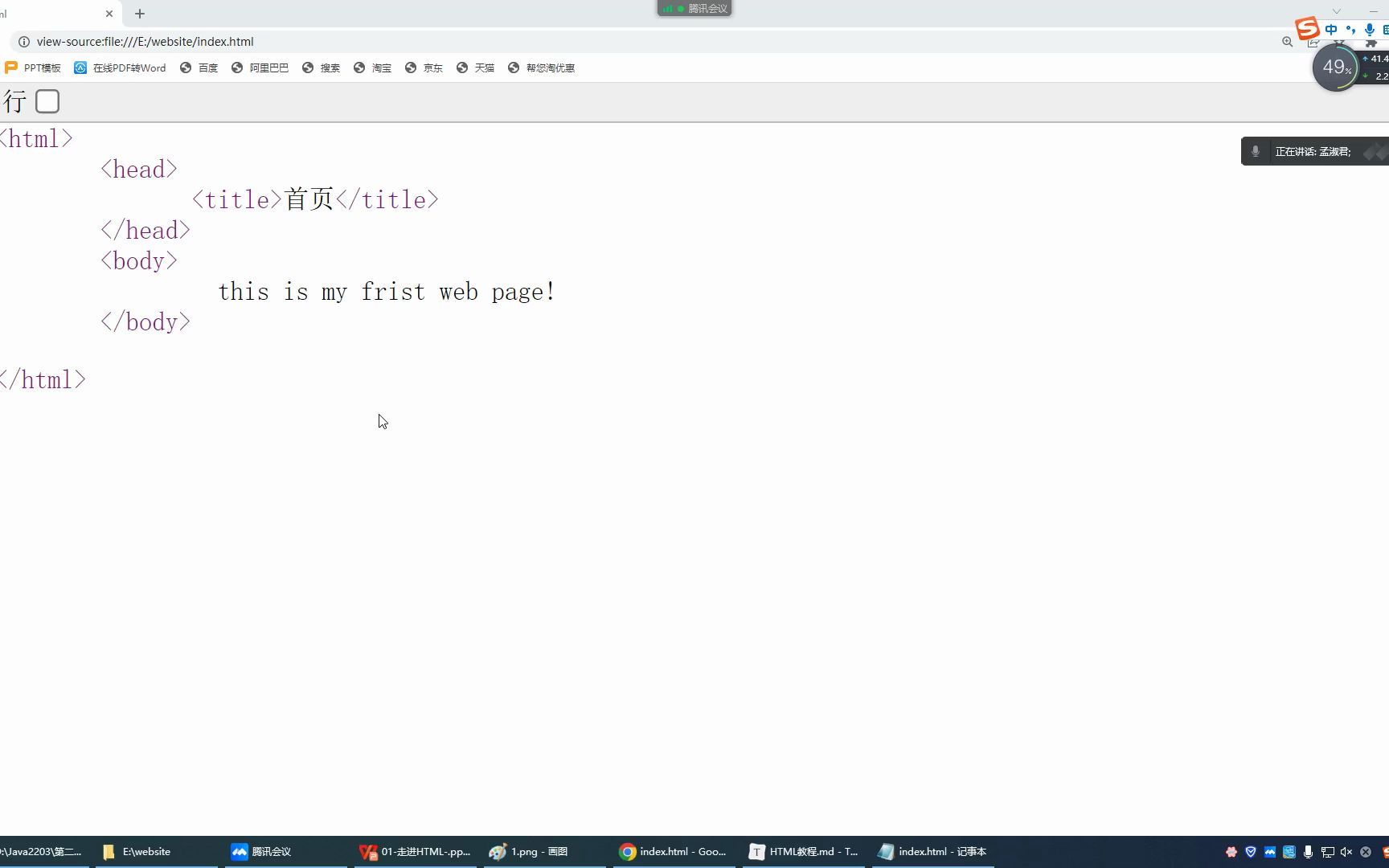Click the Tencent Meeting tray icon
This screenshot has height=868, width=1389.
(1270, 852)
